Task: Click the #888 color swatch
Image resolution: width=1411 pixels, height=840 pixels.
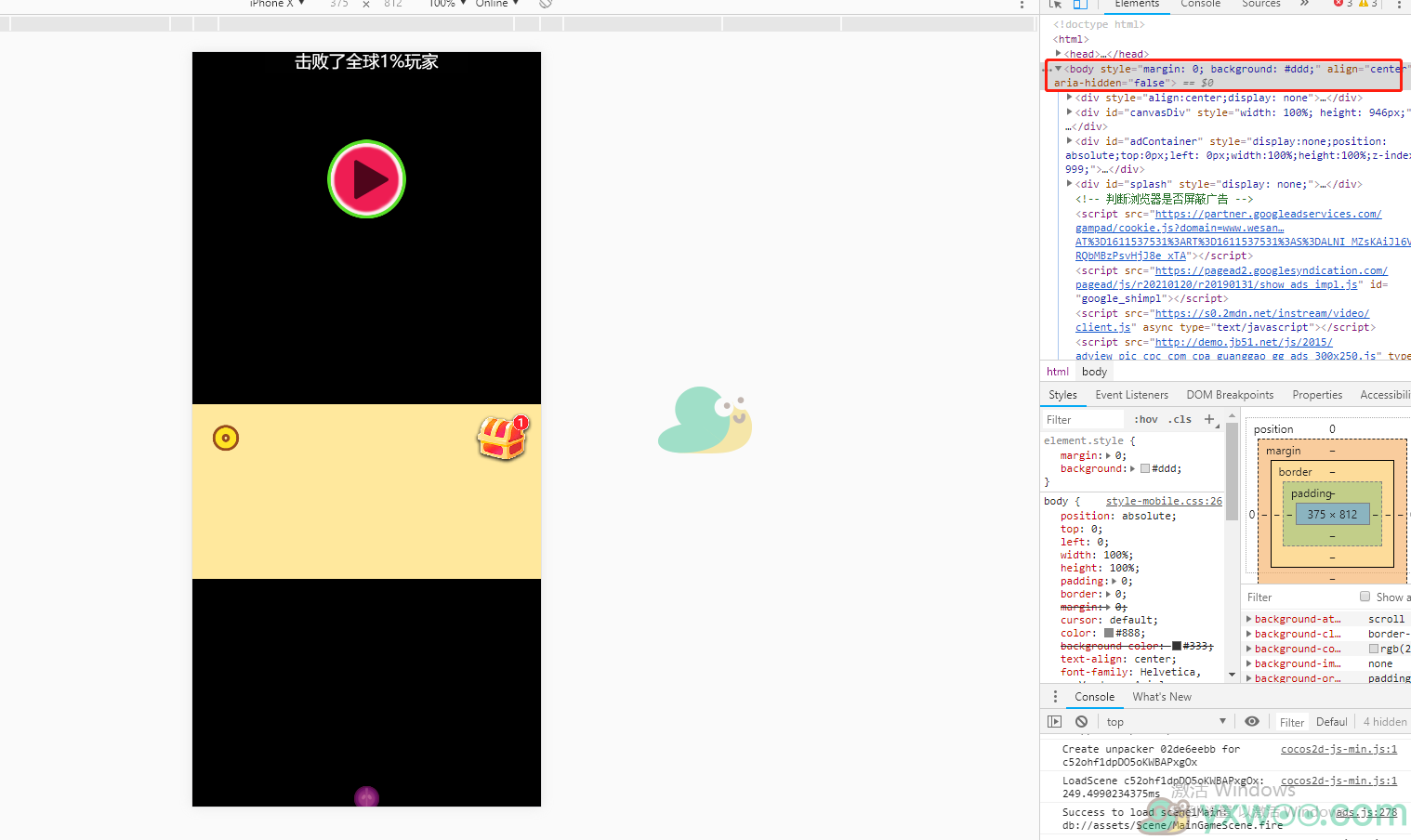Action: coord(1109,633)
